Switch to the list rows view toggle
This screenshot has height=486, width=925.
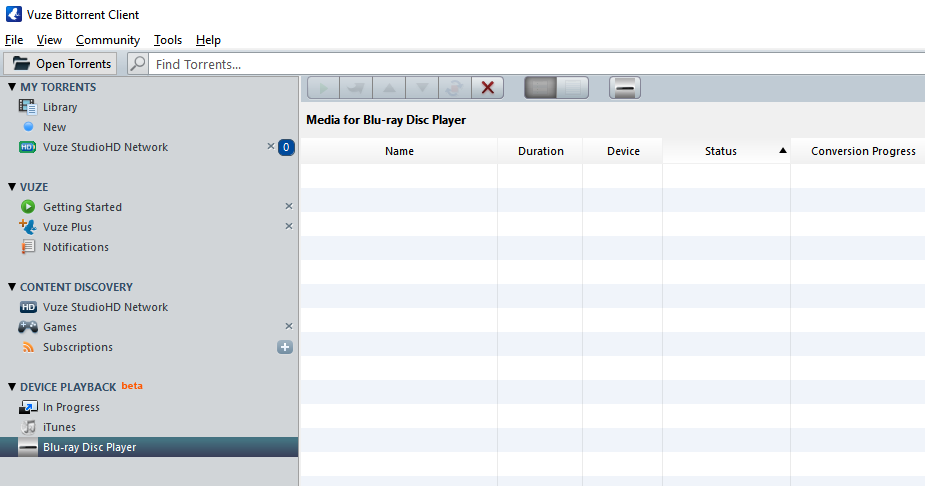573,88
